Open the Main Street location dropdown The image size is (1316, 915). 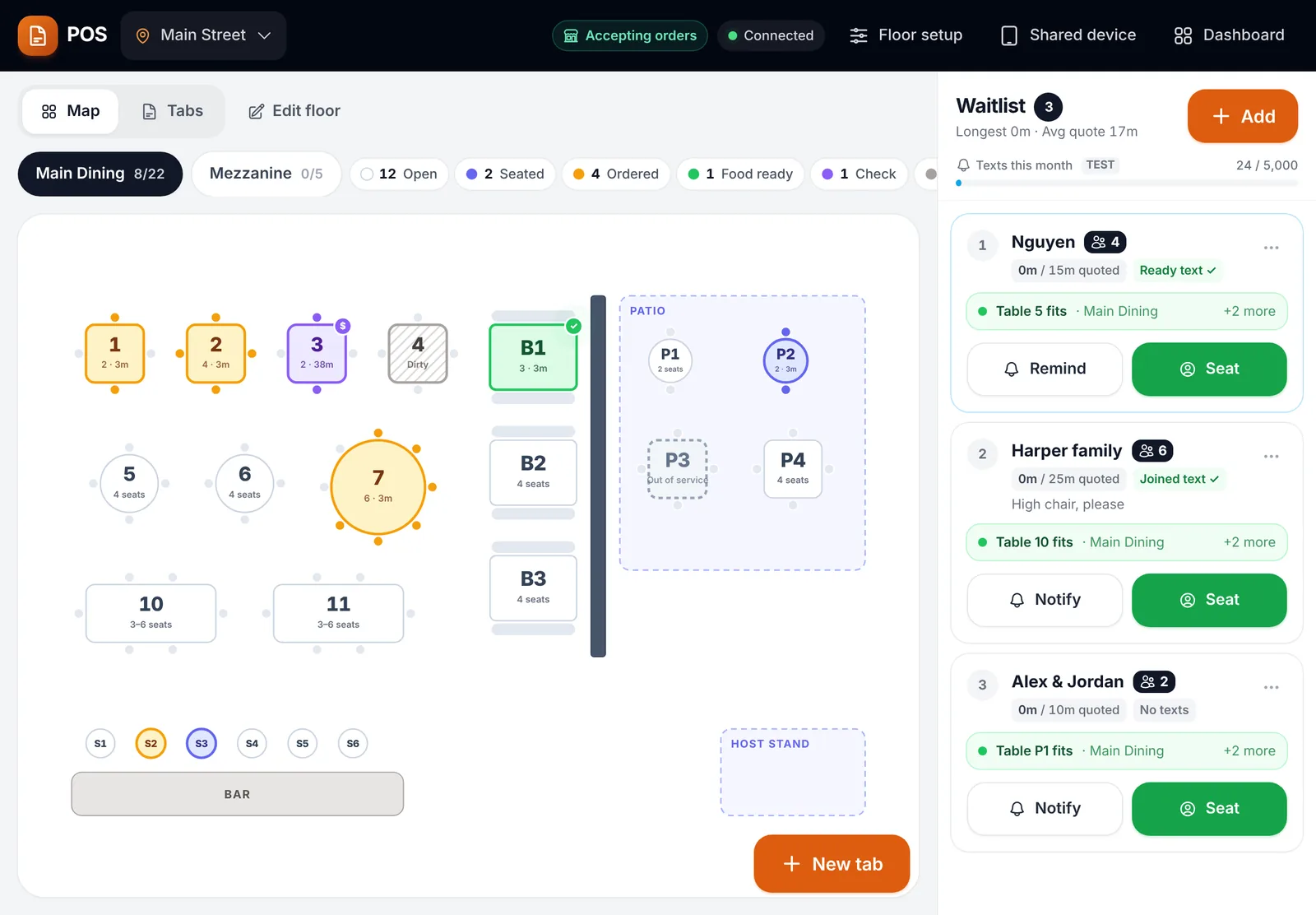point(203,35)
